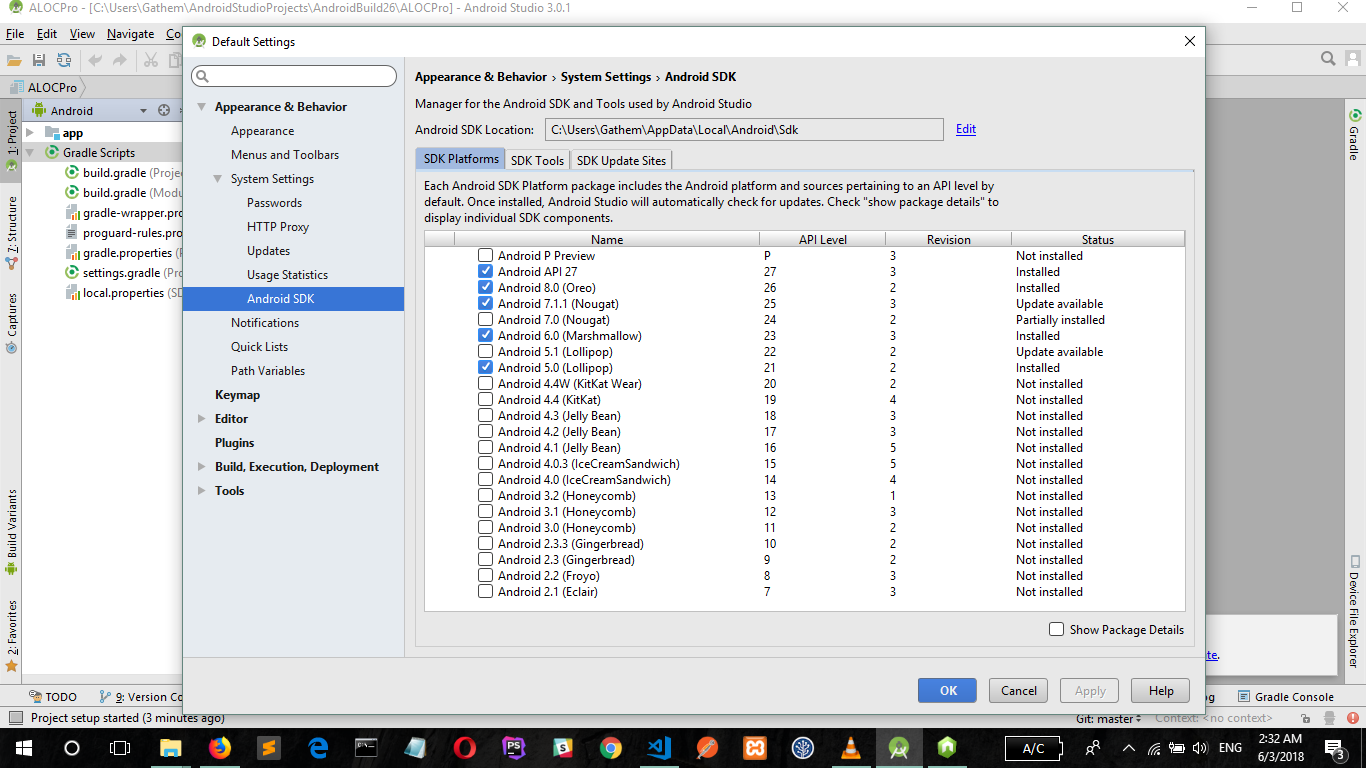Viewport: 1366px width, 768px height.
Task: Click the Edit link for SDK location
Action: pos(966,129)
